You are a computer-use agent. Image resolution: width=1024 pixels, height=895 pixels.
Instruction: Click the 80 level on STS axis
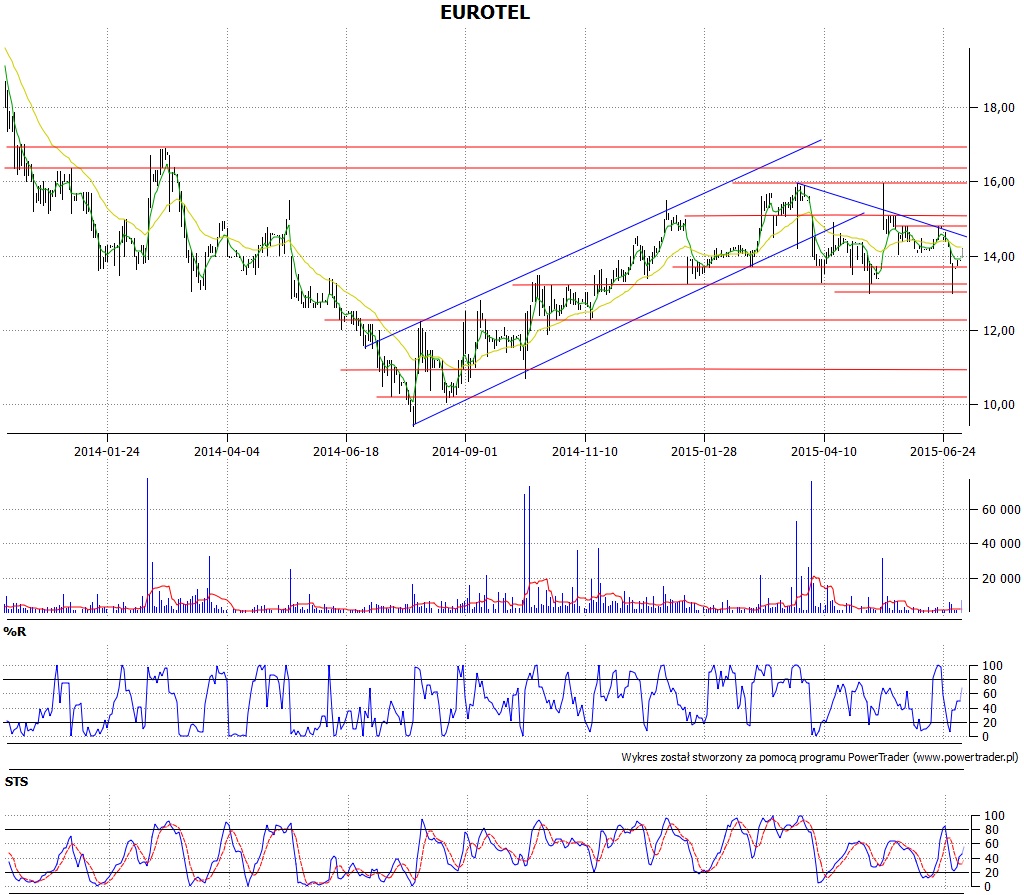[992, 830]
